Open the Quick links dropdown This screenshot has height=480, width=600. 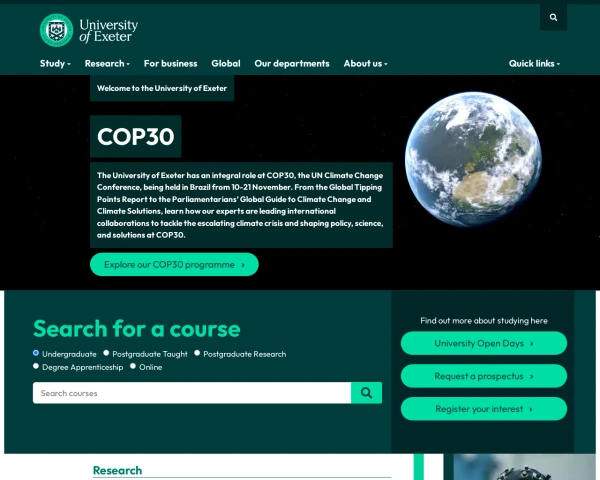coord(534,64)
